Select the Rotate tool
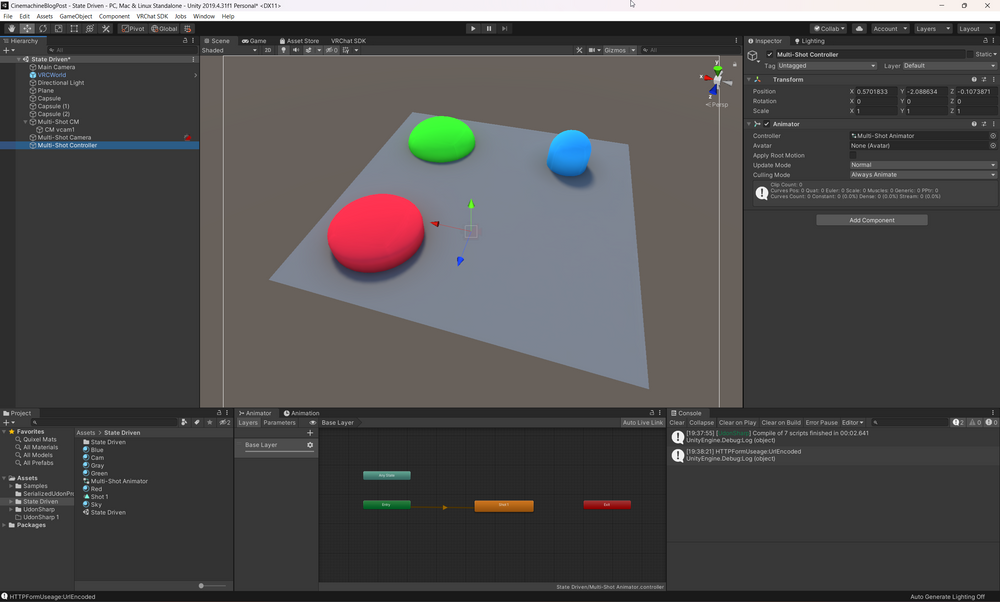The image size is (1000, 602). click(x=43, y=28)
